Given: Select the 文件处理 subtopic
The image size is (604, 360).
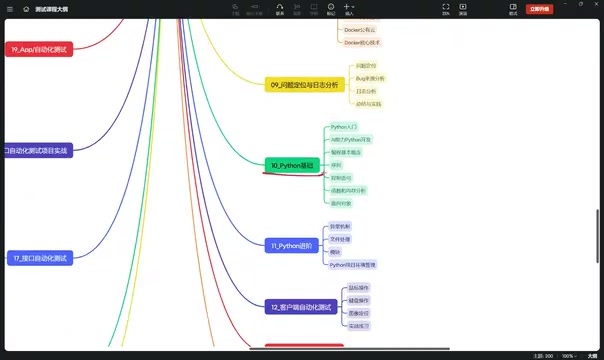Looking at the screenshot, I should tap(340, 239).
